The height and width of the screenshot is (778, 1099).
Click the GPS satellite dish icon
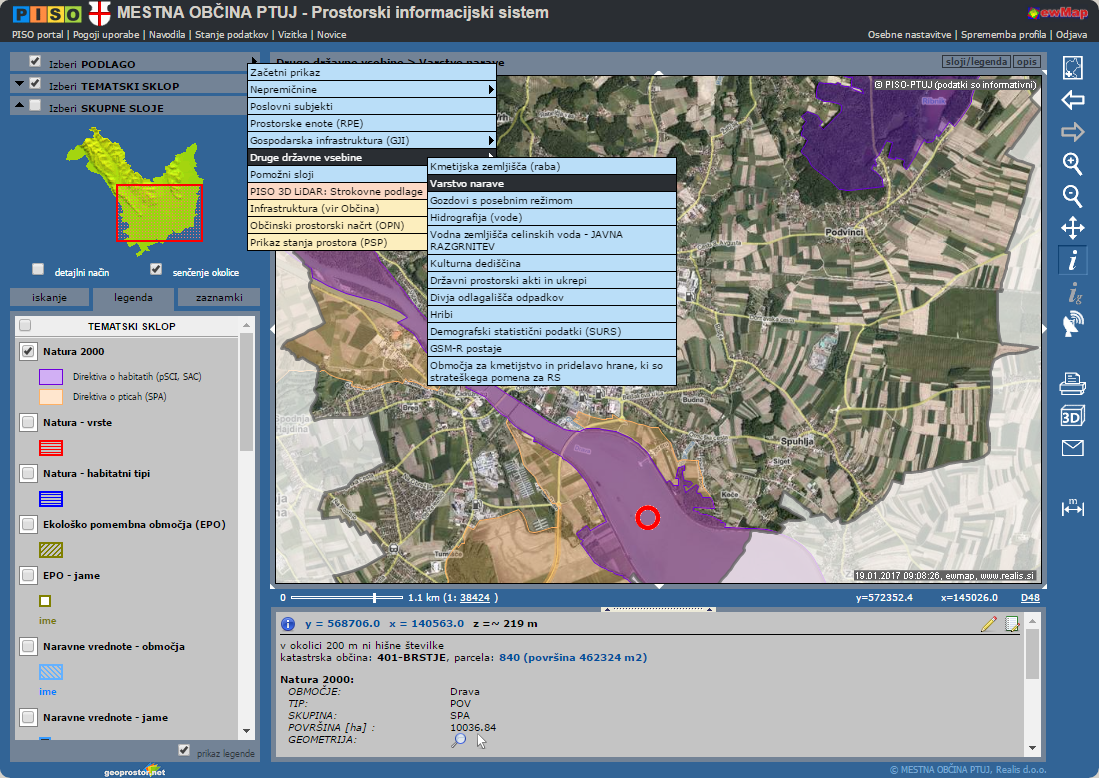pos(1072,324)
